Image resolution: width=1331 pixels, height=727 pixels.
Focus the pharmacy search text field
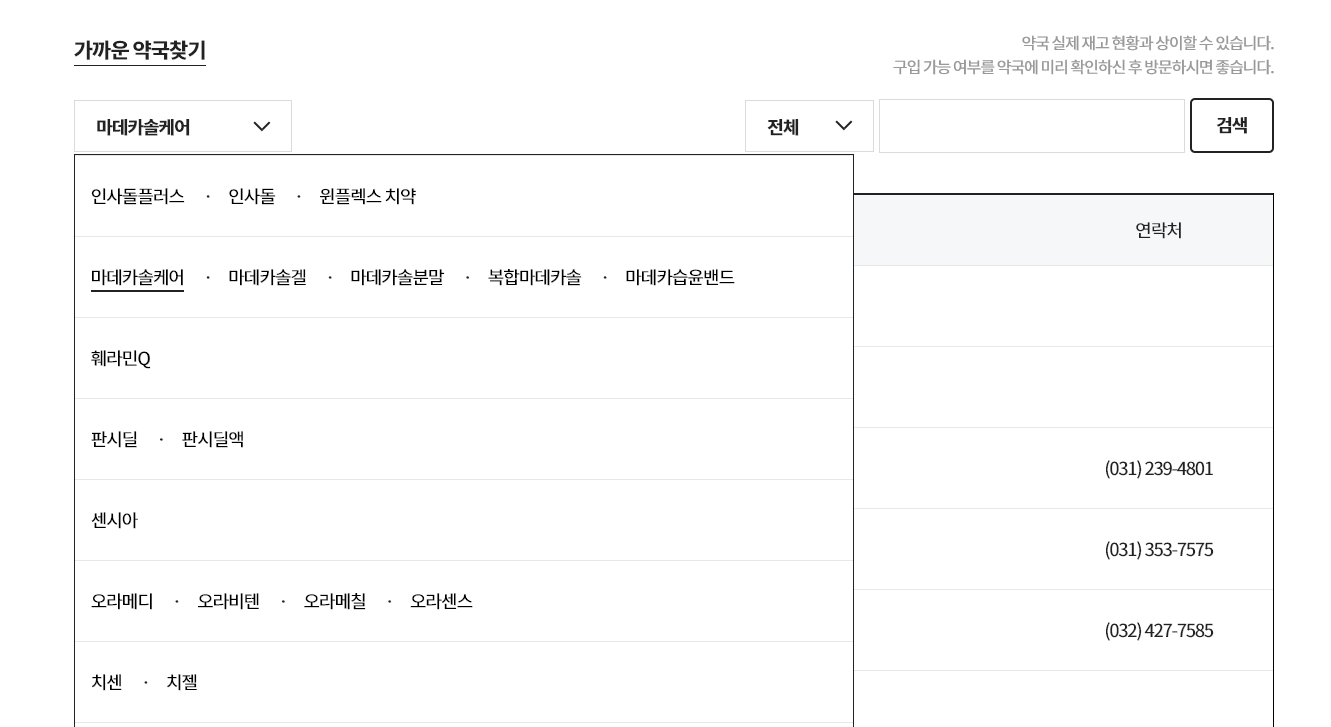1032,126
